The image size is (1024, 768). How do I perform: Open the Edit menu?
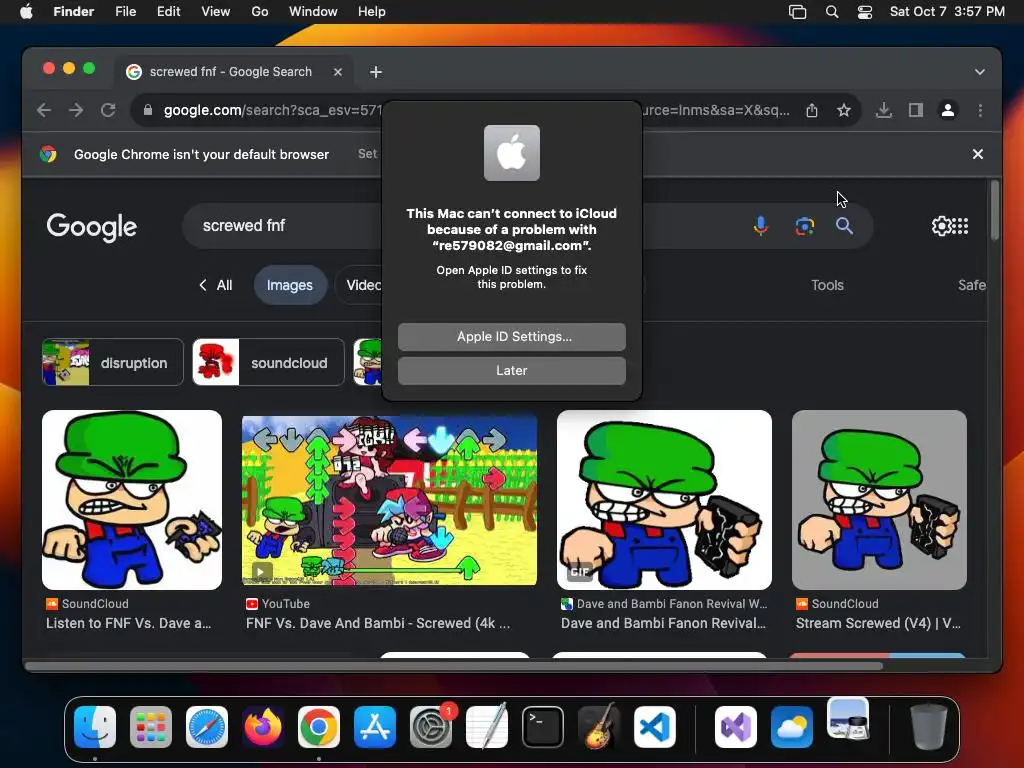pyautogui.click(x=168, y=12)
